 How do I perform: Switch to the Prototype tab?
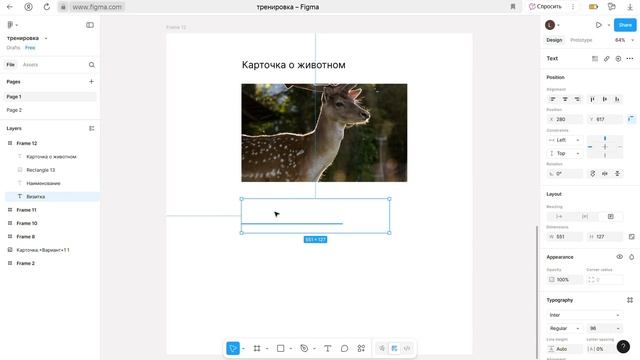581,40
